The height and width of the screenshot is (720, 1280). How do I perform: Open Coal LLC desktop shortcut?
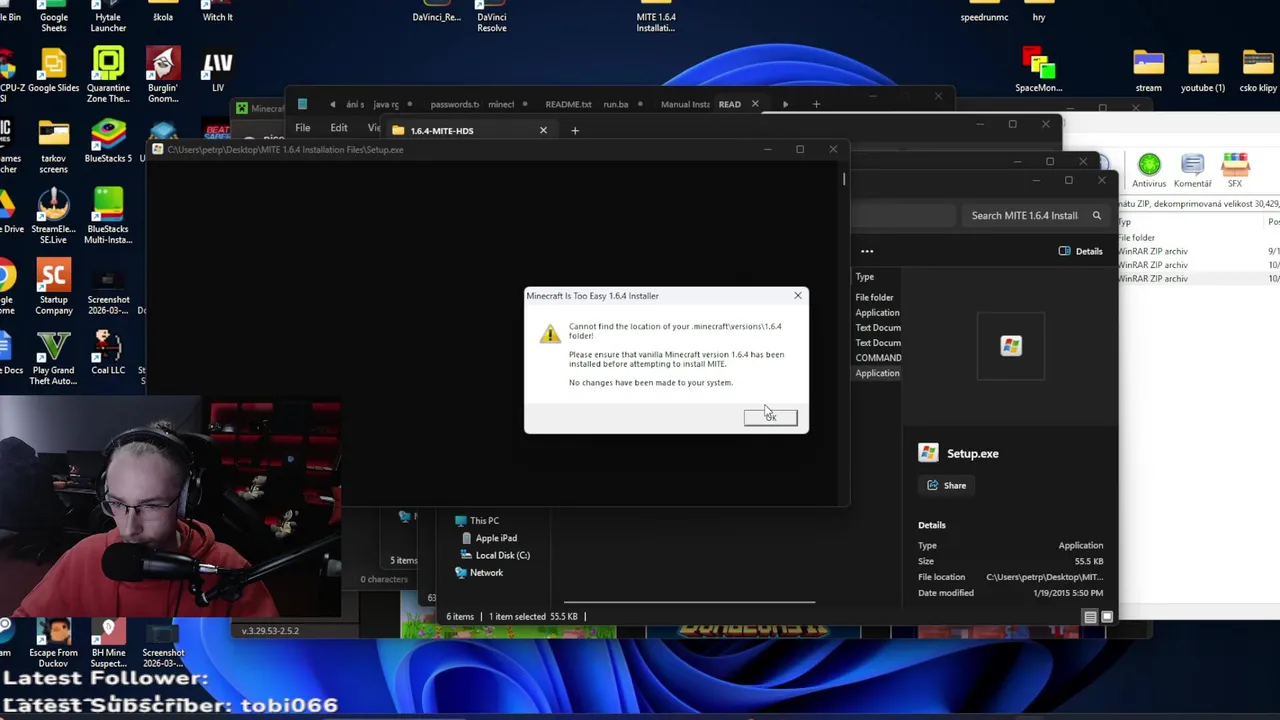(x=108, y=353)
